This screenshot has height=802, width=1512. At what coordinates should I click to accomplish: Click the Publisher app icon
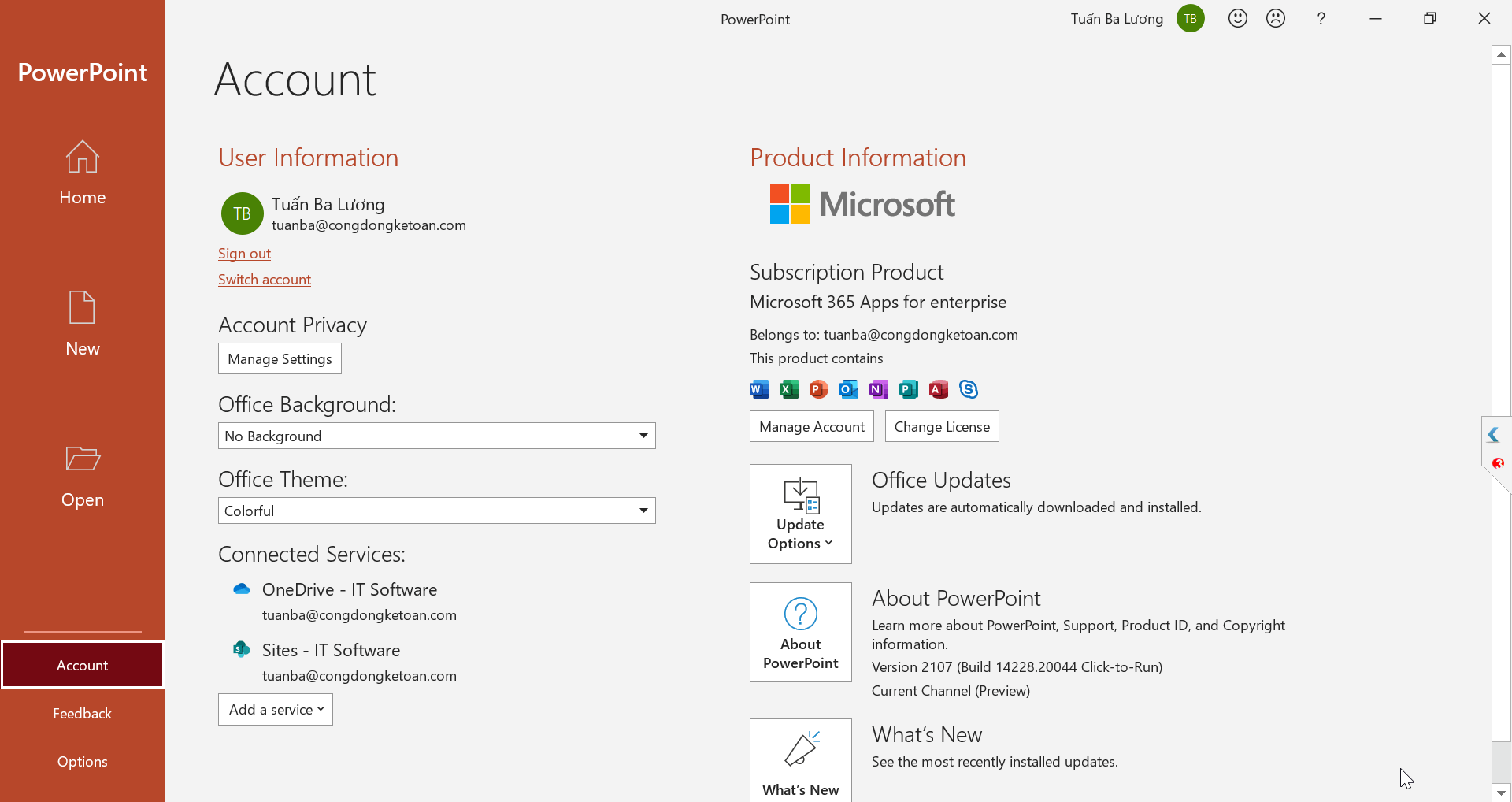pyautogui.click(x=909, y=389)
